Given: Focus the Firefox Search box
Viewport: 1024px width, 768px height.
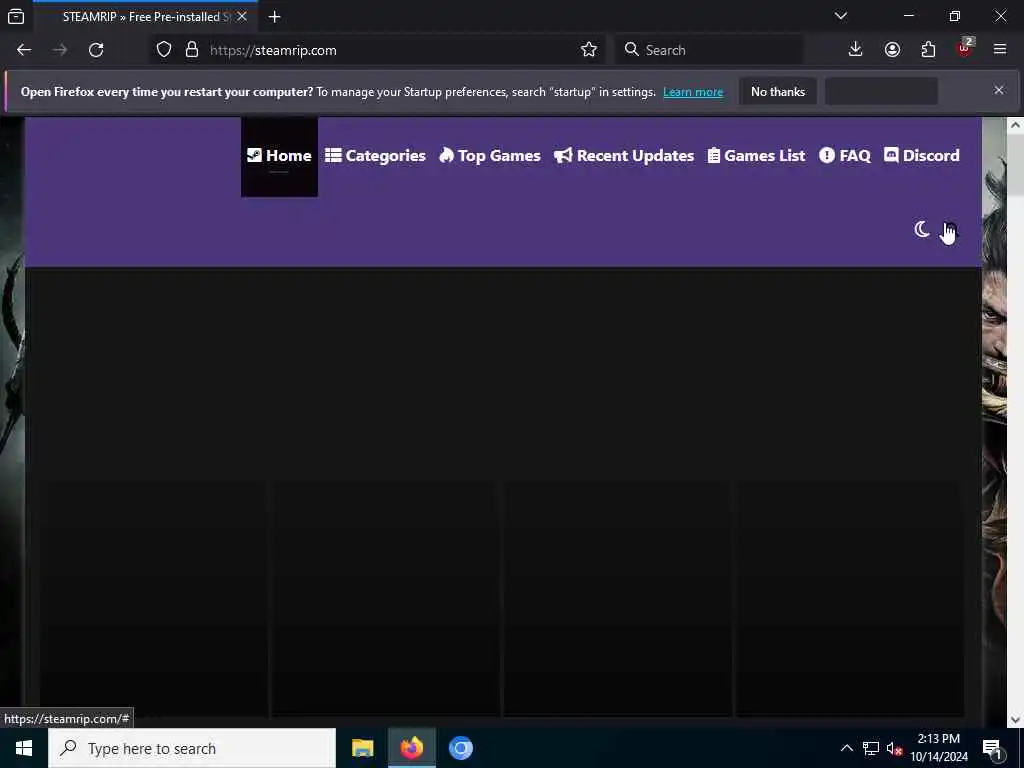Looking at the screenshot, I should [x=709, y=50].
